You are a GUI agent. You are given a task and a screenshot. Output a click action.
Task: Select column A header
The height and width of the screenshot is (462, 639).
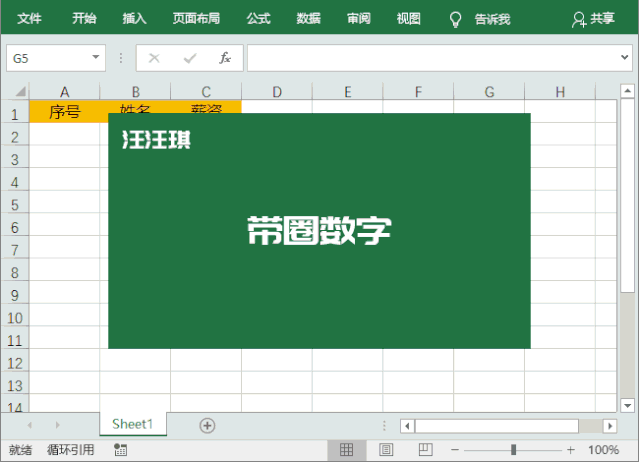click(x=64, y=92)
